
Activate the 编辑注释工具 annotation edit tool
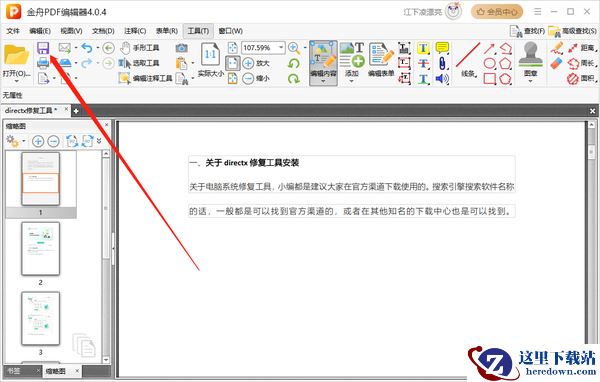coord(145,78)
